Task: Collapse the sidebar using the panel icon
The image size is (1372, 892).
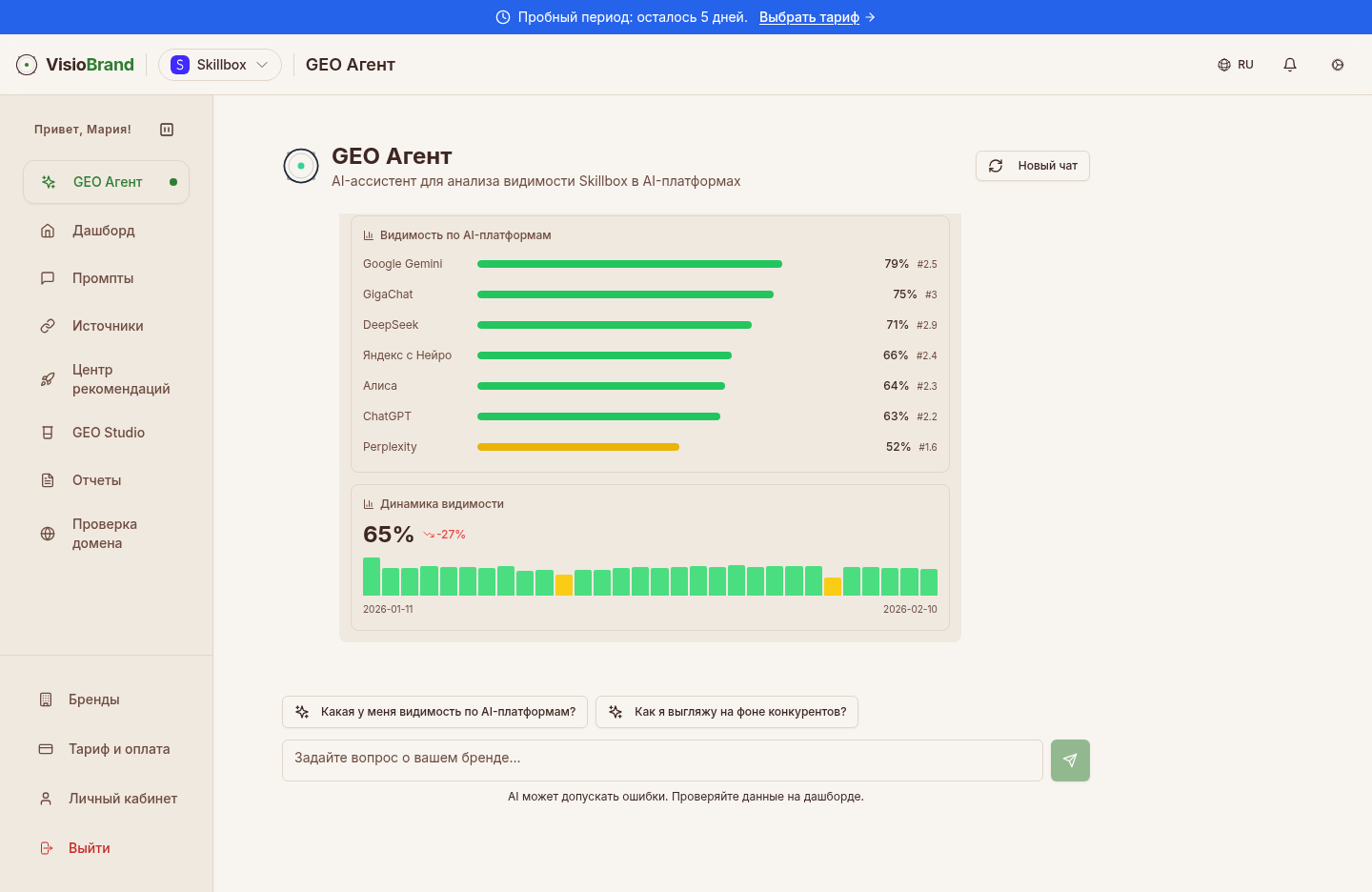Action: point(167,129)
